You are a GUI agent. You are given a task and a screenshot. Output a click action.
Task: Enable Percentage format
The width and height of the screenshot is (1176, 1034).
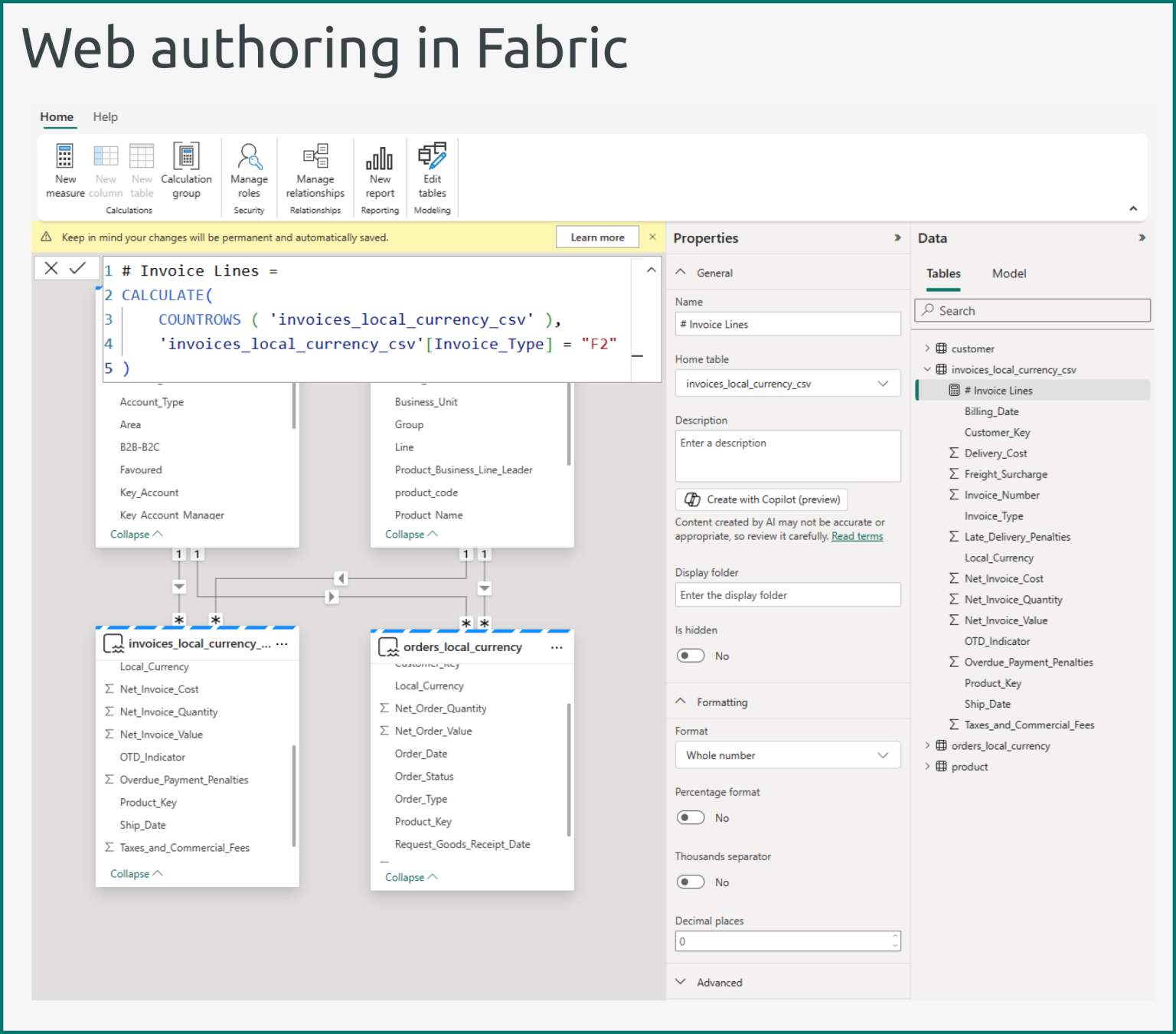coord(691,817)
